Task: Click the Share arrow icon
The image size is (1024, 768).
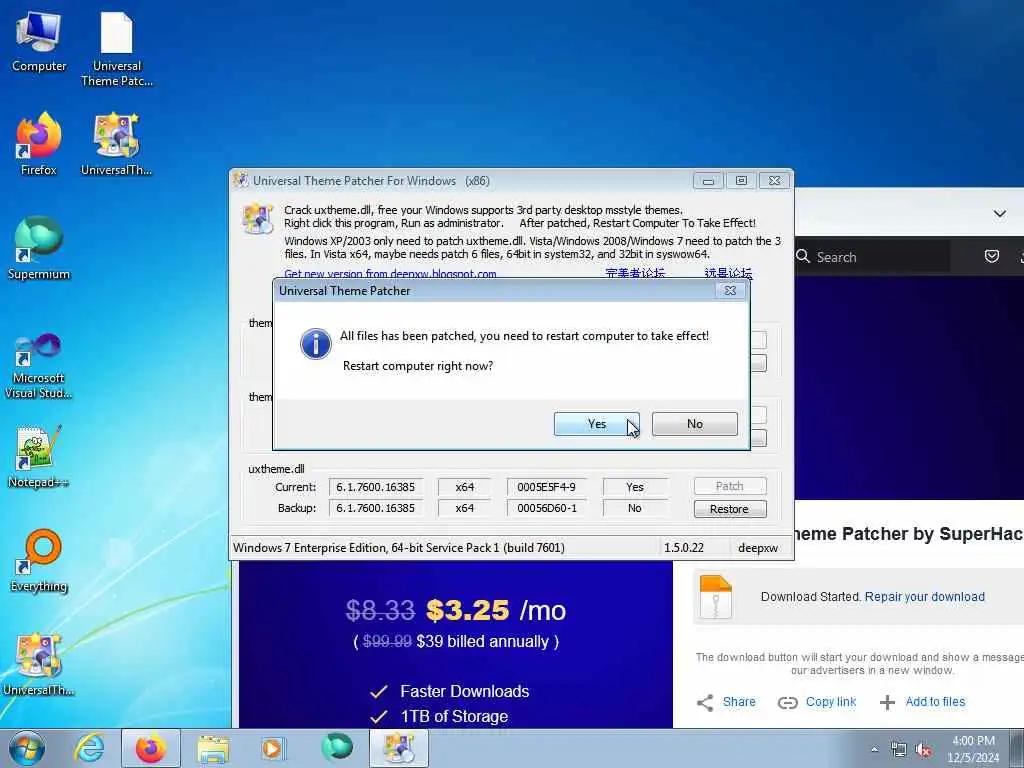Action: (705, 703)
